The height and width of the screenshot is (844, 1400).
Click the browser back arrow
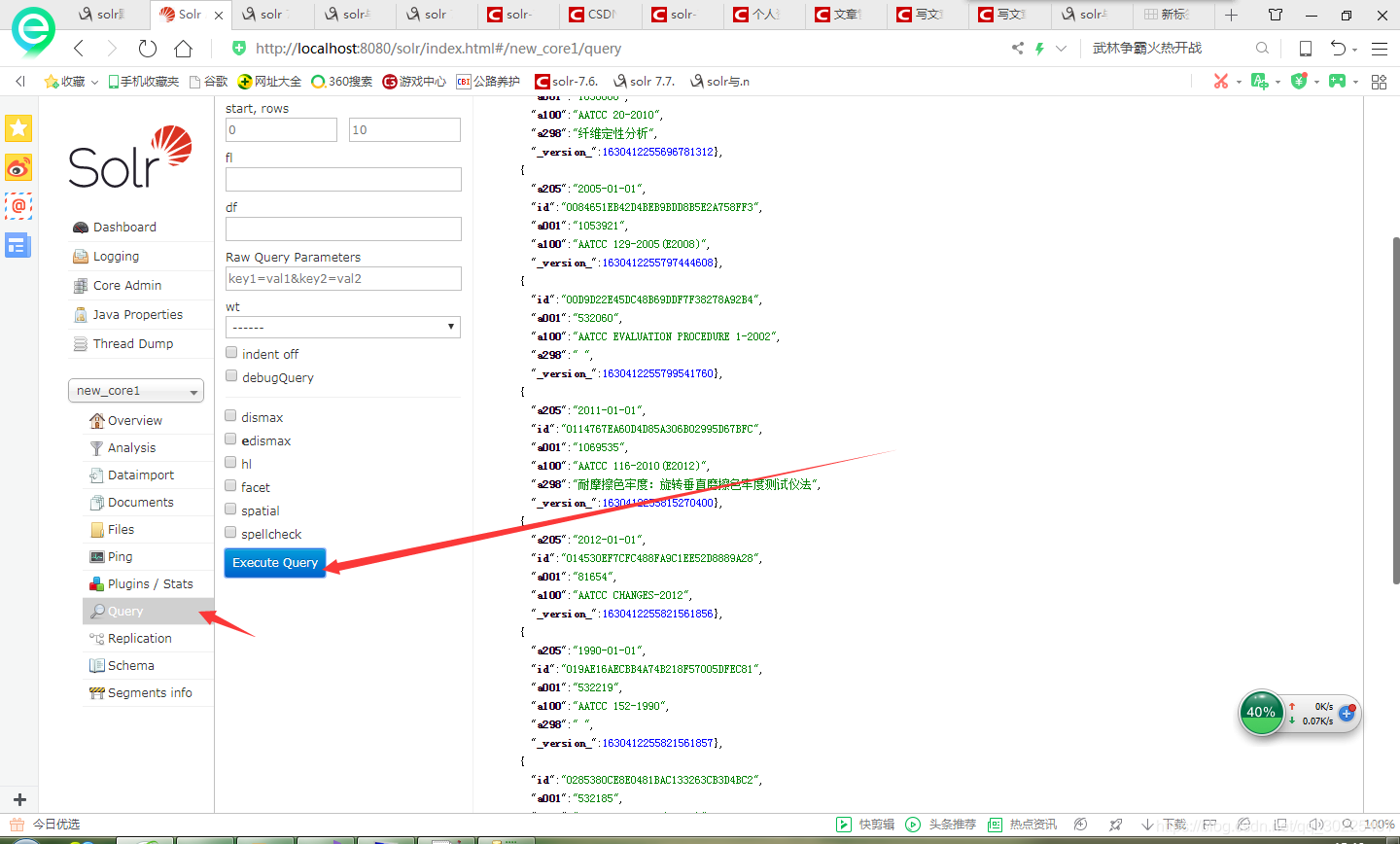point(79,49)
